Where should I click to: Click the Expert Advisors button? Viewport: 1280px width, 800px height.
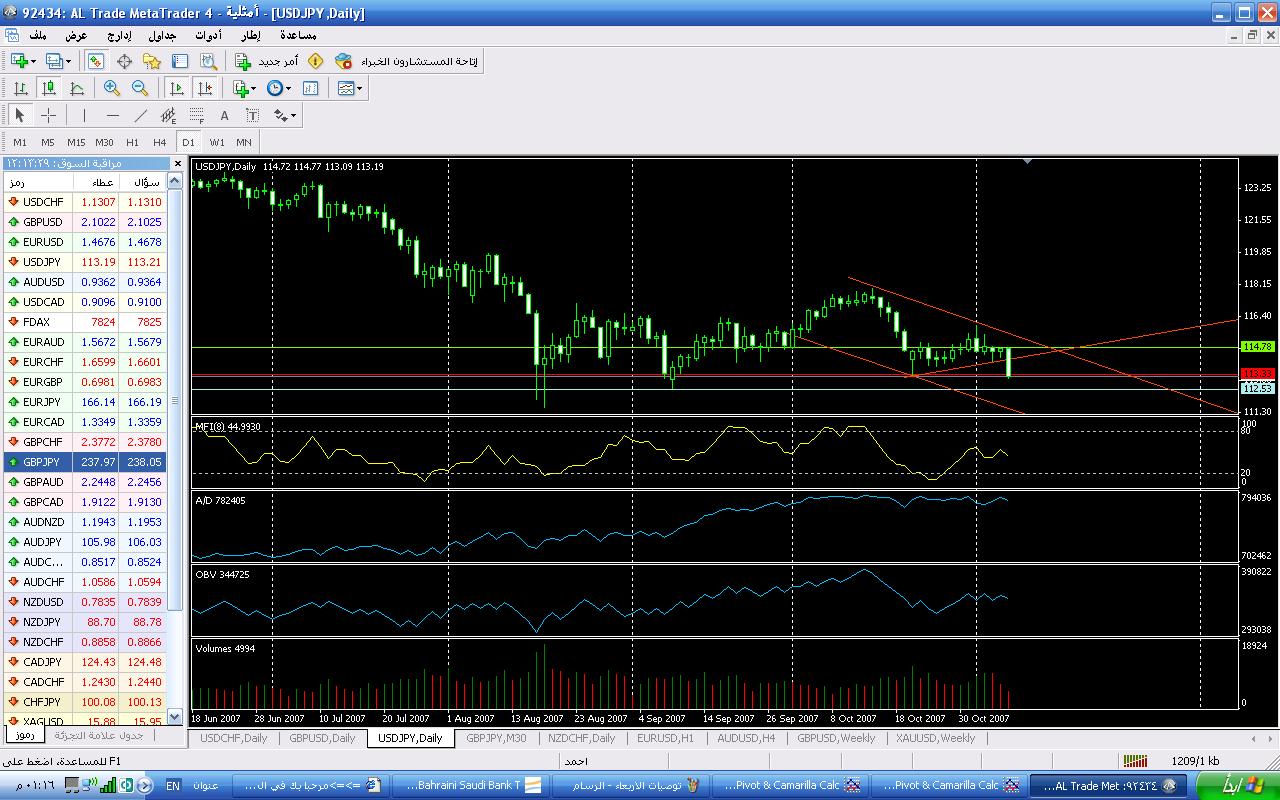coord(408,61)
